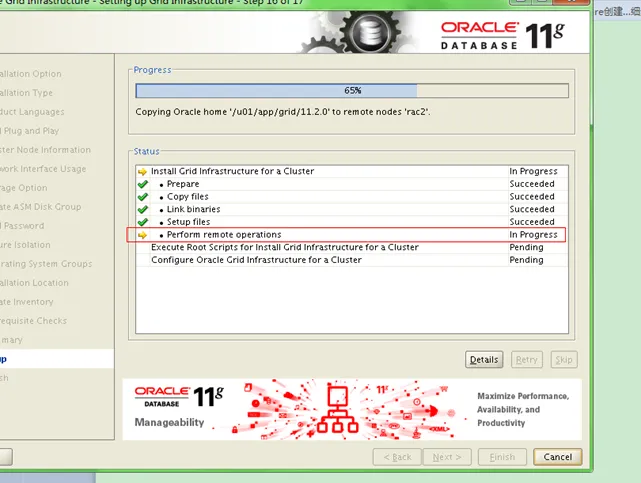
Task: Select Installation Option step in sidebar
Action: pyautogui.click(x=31, y=74)
